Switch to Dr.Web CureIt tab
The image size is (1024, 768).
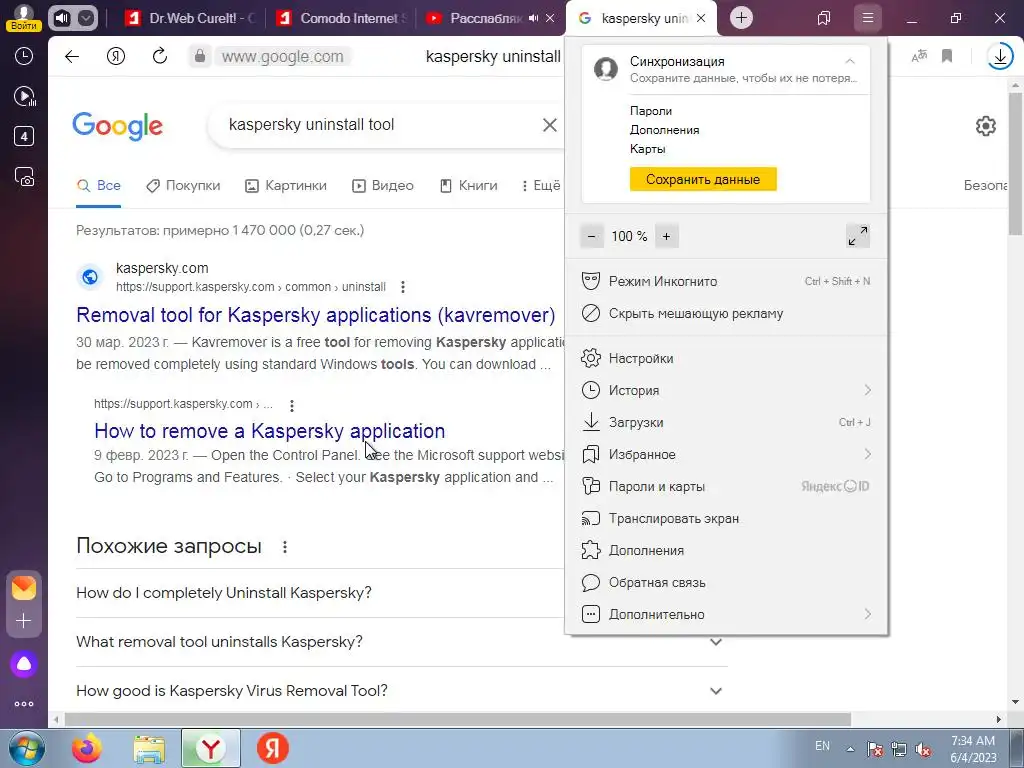pos(190,18)
